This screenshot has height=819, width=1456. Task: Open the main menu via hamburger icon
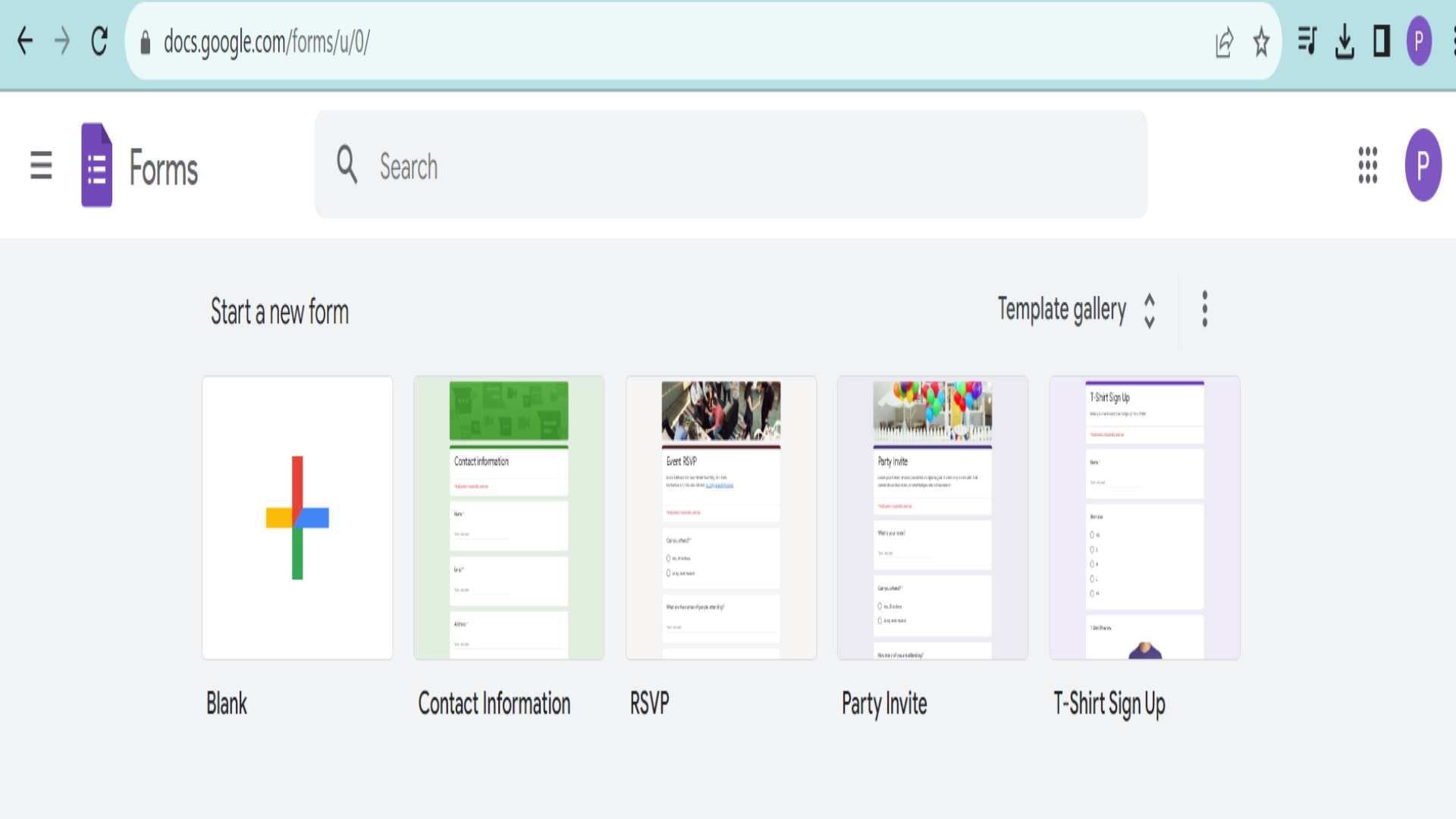[x=39, y=167]
